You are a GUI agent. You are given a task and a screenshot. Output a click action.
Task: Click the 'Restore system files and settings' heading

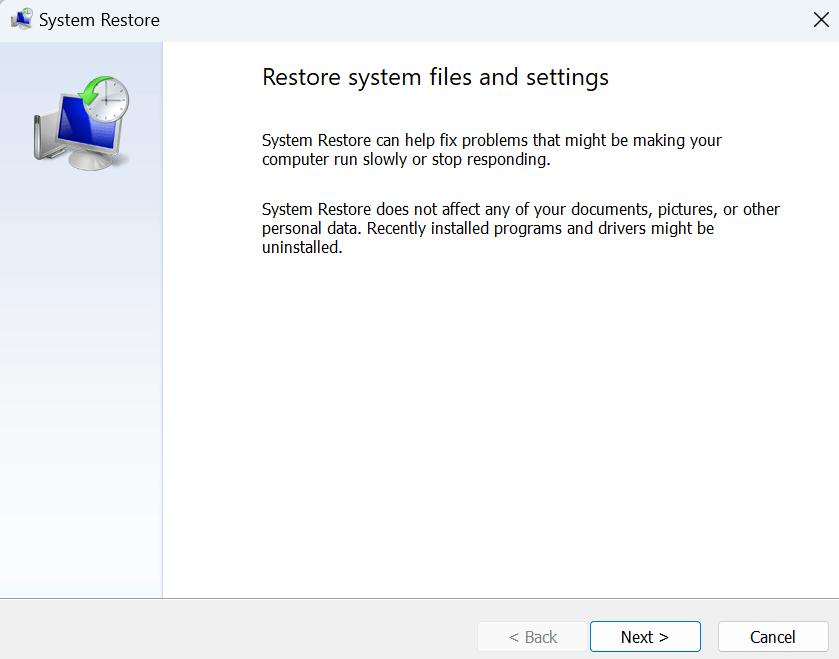click(435, 77)
